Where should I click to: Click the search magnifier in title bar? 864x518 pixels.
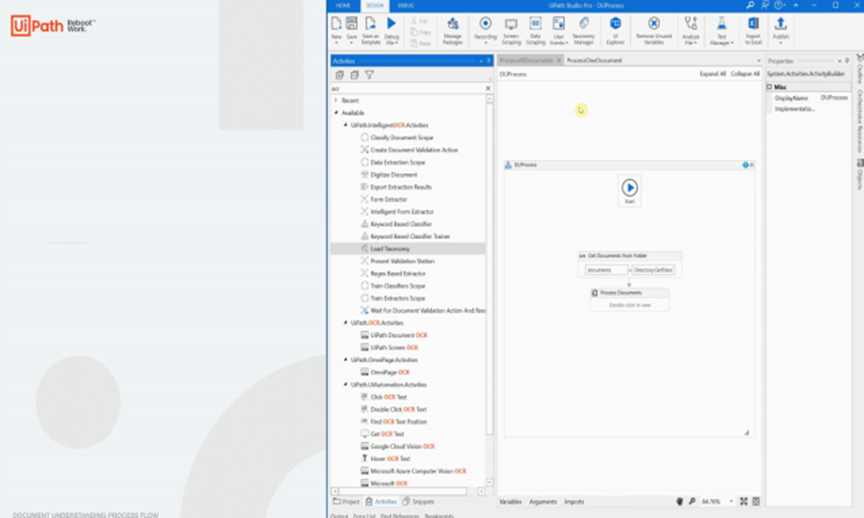[750, 5]
